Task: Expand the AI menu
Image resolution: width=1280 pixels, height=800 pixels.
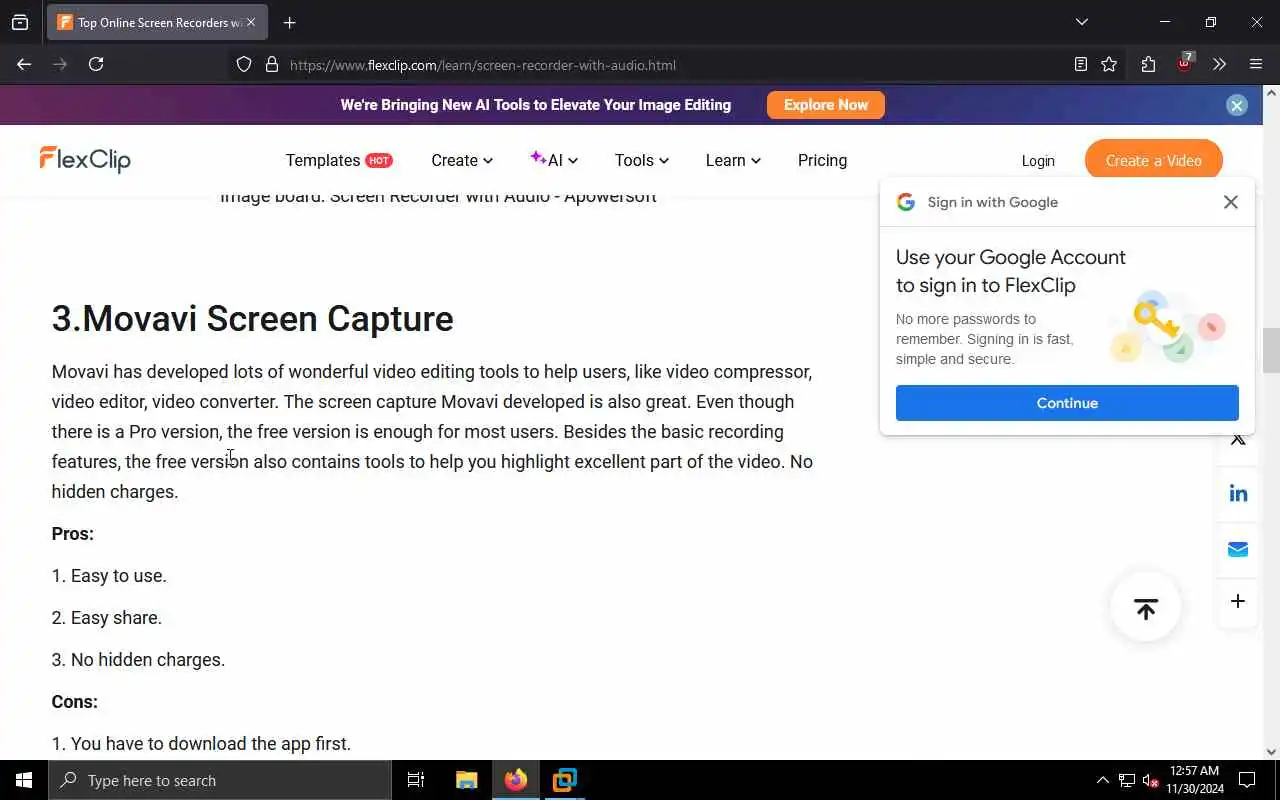Action: point(554,160)
